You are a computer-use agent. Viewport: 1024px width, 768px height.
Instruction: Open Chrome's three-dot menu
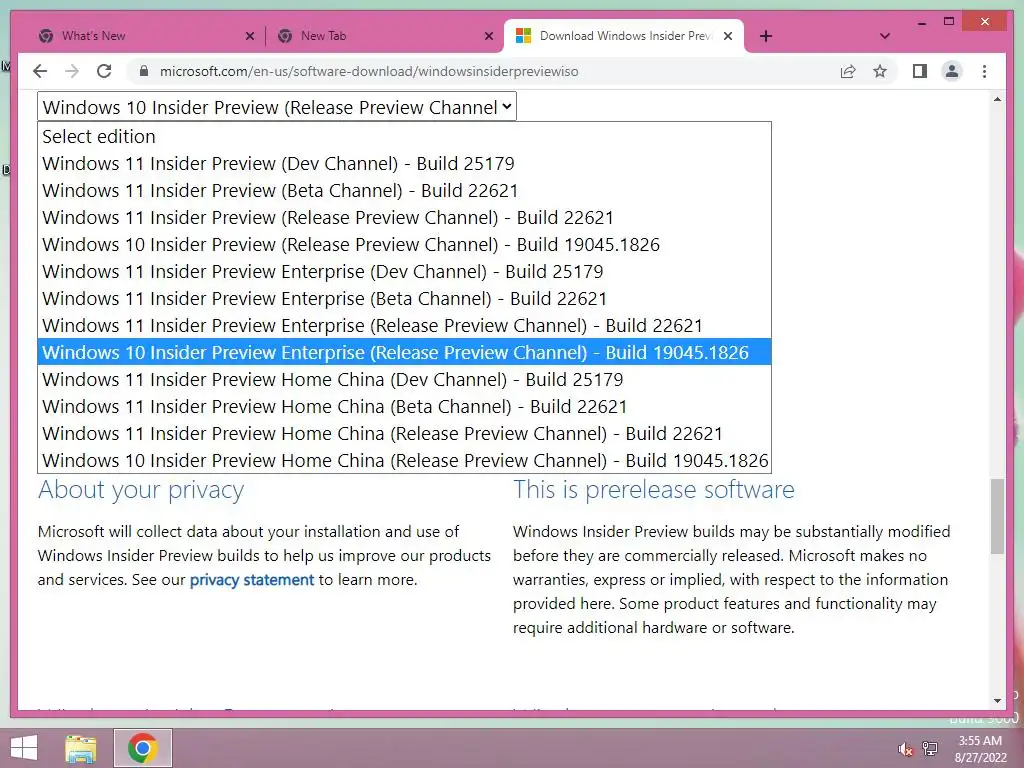(x=984, y=71)
